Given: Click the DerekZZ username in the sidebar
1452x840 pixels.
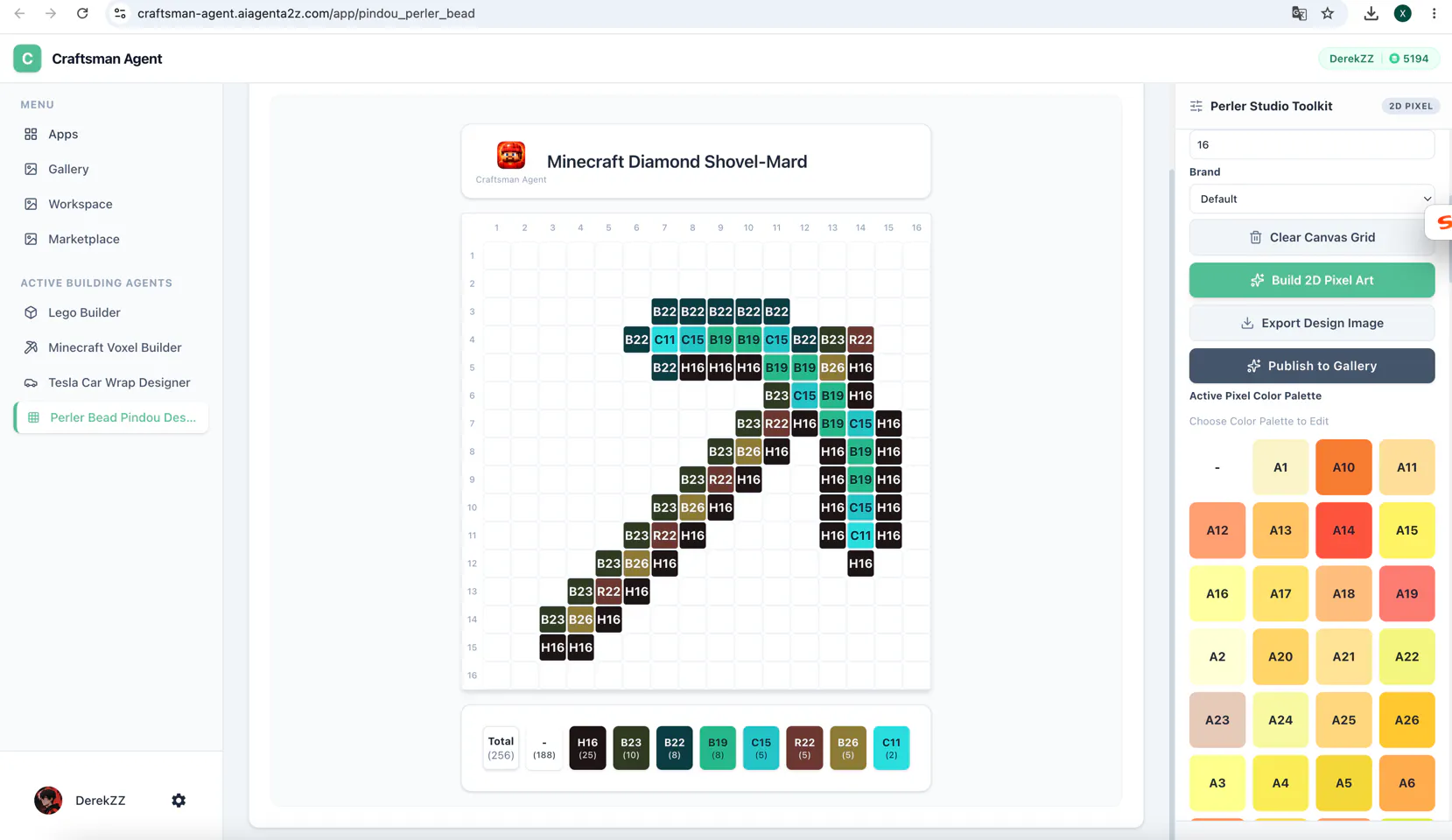Looking at the screenshot, I should pos(101,801).
